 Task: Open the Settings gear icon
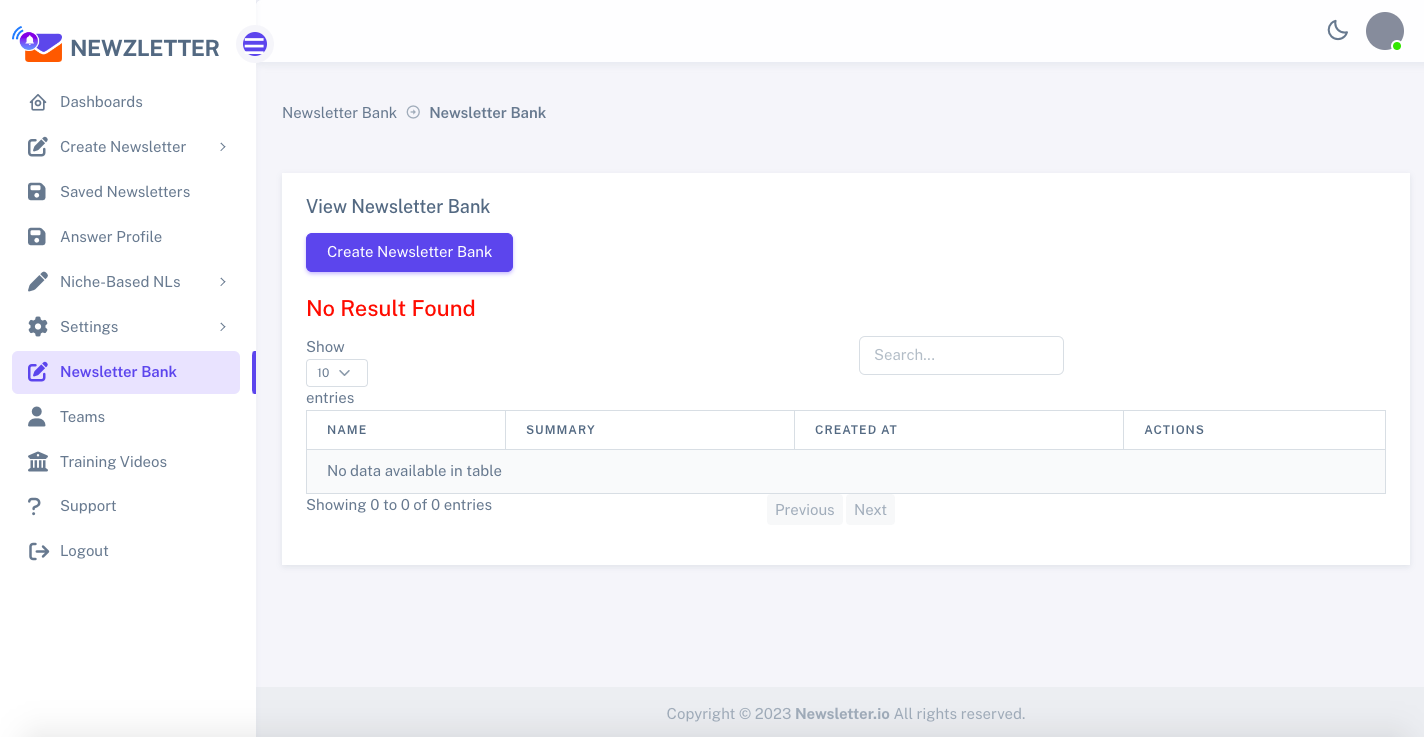coord(38,326)
